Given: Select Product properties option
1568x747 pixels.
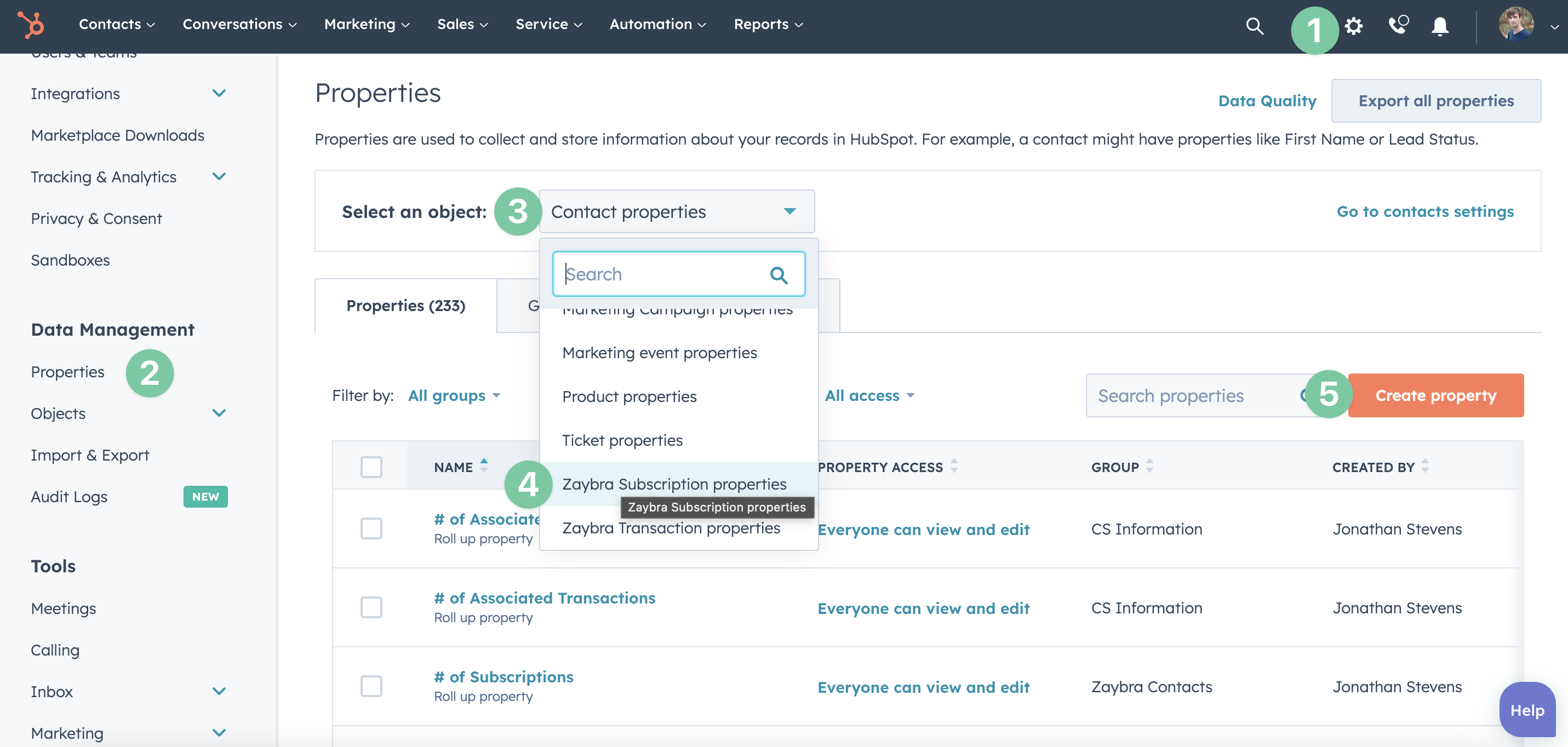Looking at the screenshot, I should click(679, 397).
